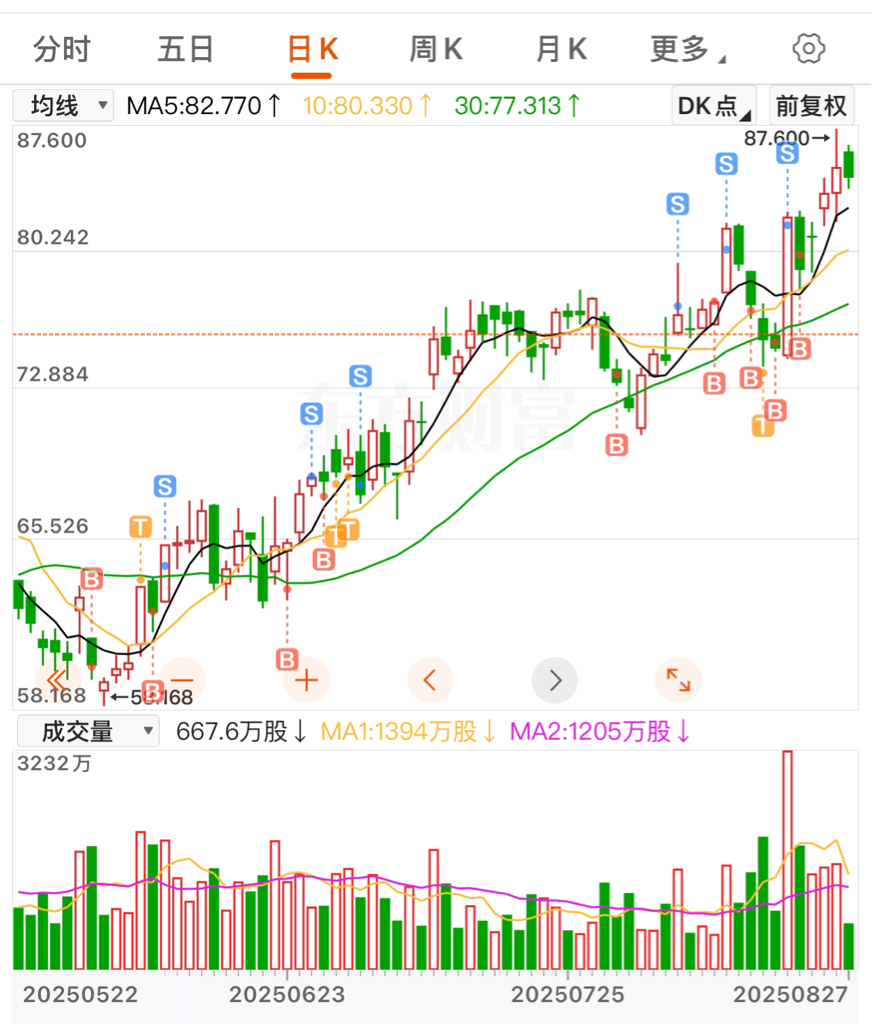872x1024 pixels.
Task: Click the MA30 77.313 value label
Action: coord(517,106)
